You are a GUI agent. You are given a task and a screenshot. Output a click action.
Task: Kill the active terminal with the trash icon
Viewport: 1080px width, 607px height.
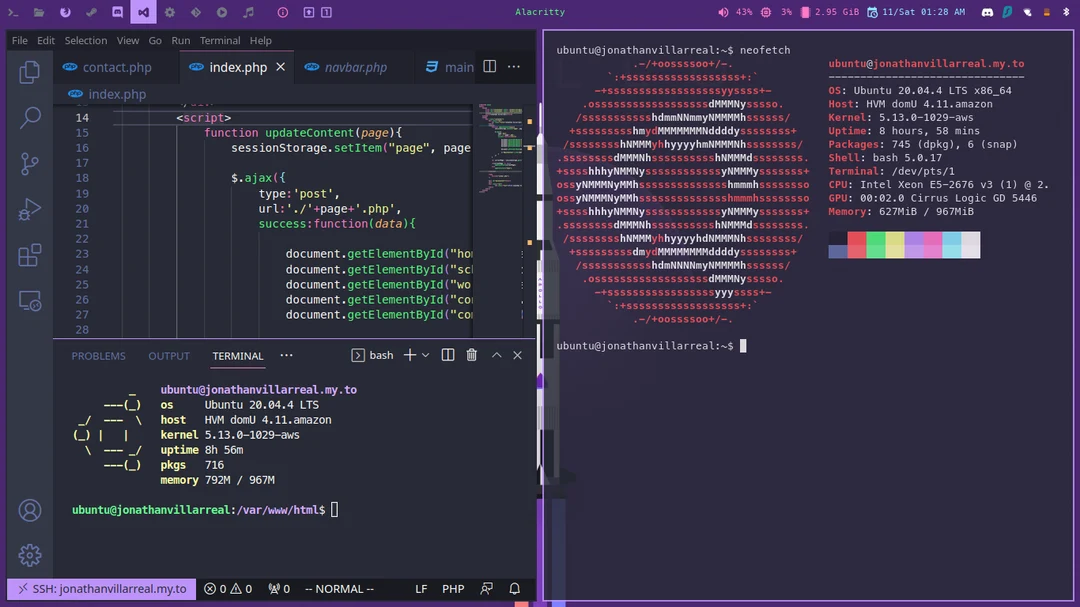point(471,354)
